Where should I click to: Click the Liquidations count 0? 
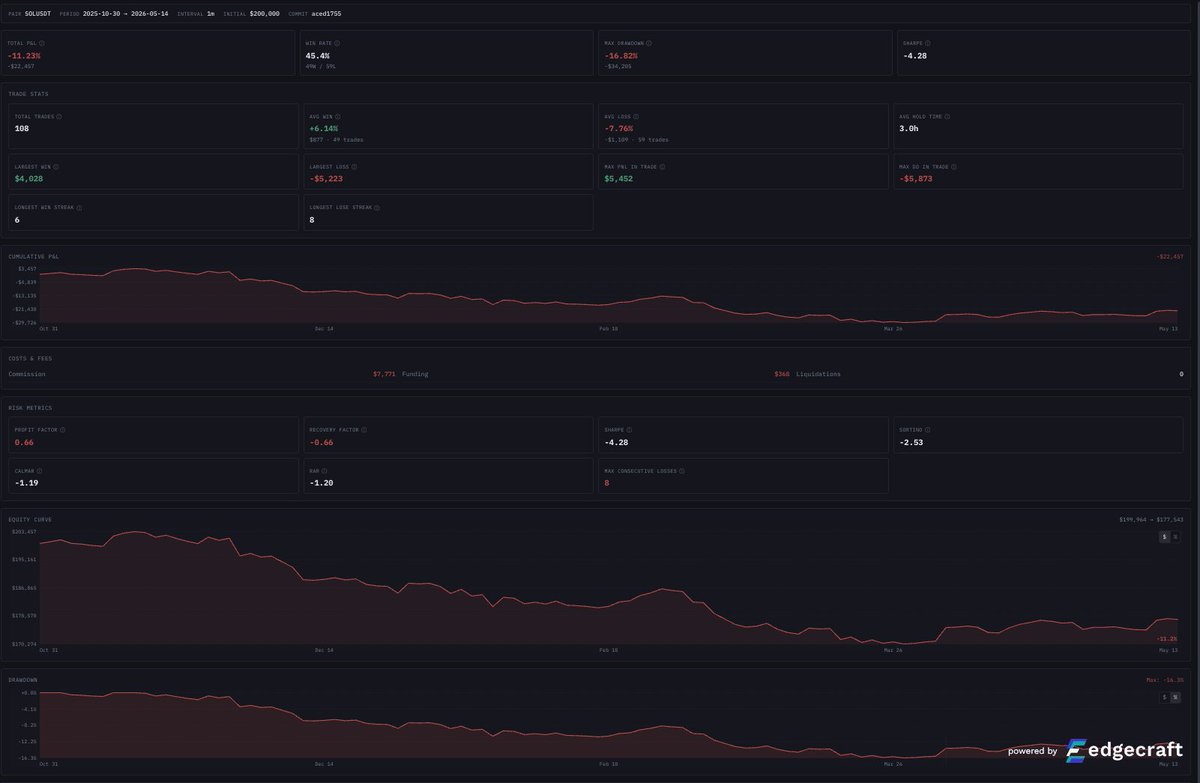pos(1180,374)
